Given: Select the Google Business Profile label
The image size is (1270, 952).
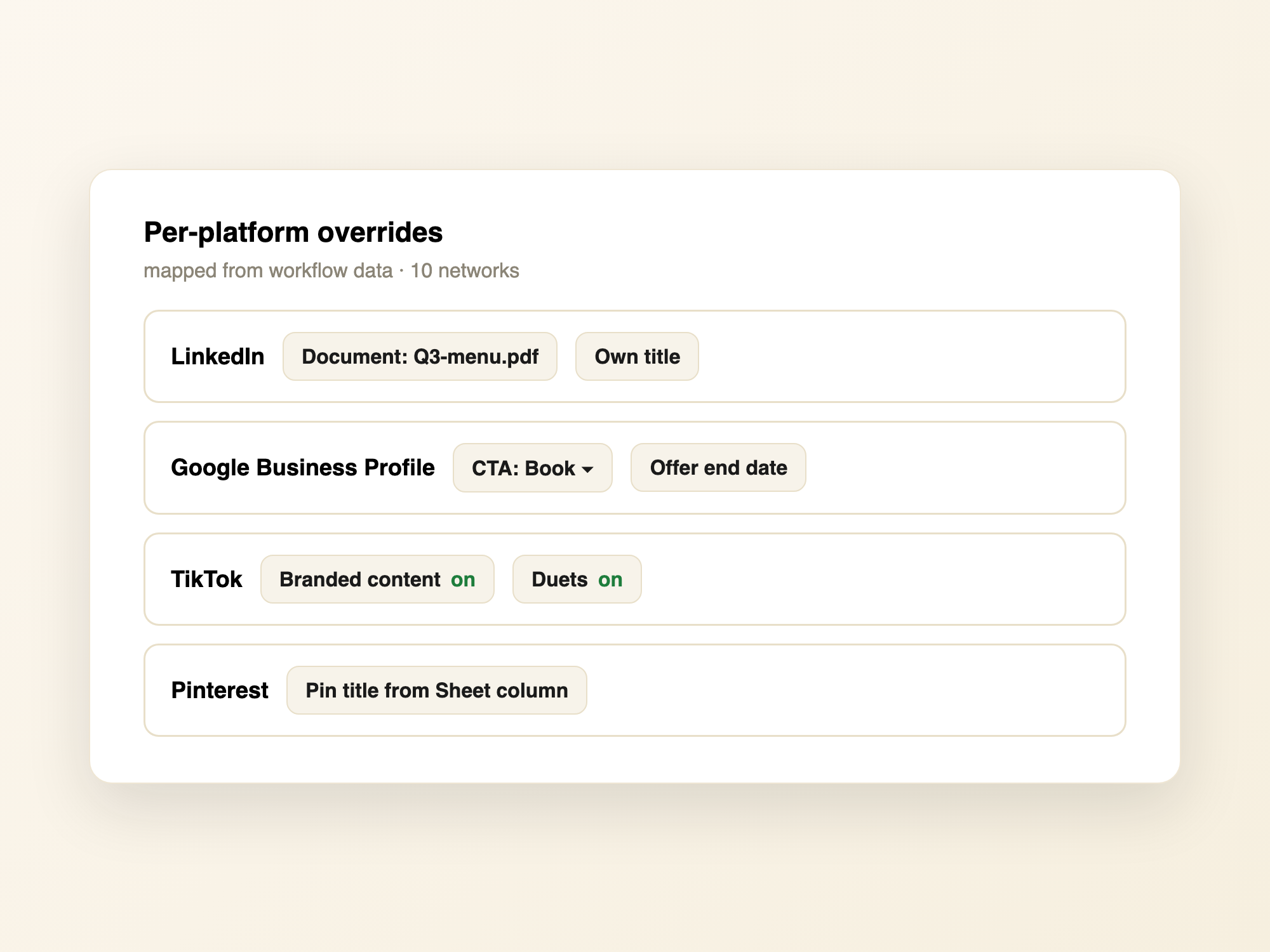Looking at the screenshot, I should click(x=303, y=468).
